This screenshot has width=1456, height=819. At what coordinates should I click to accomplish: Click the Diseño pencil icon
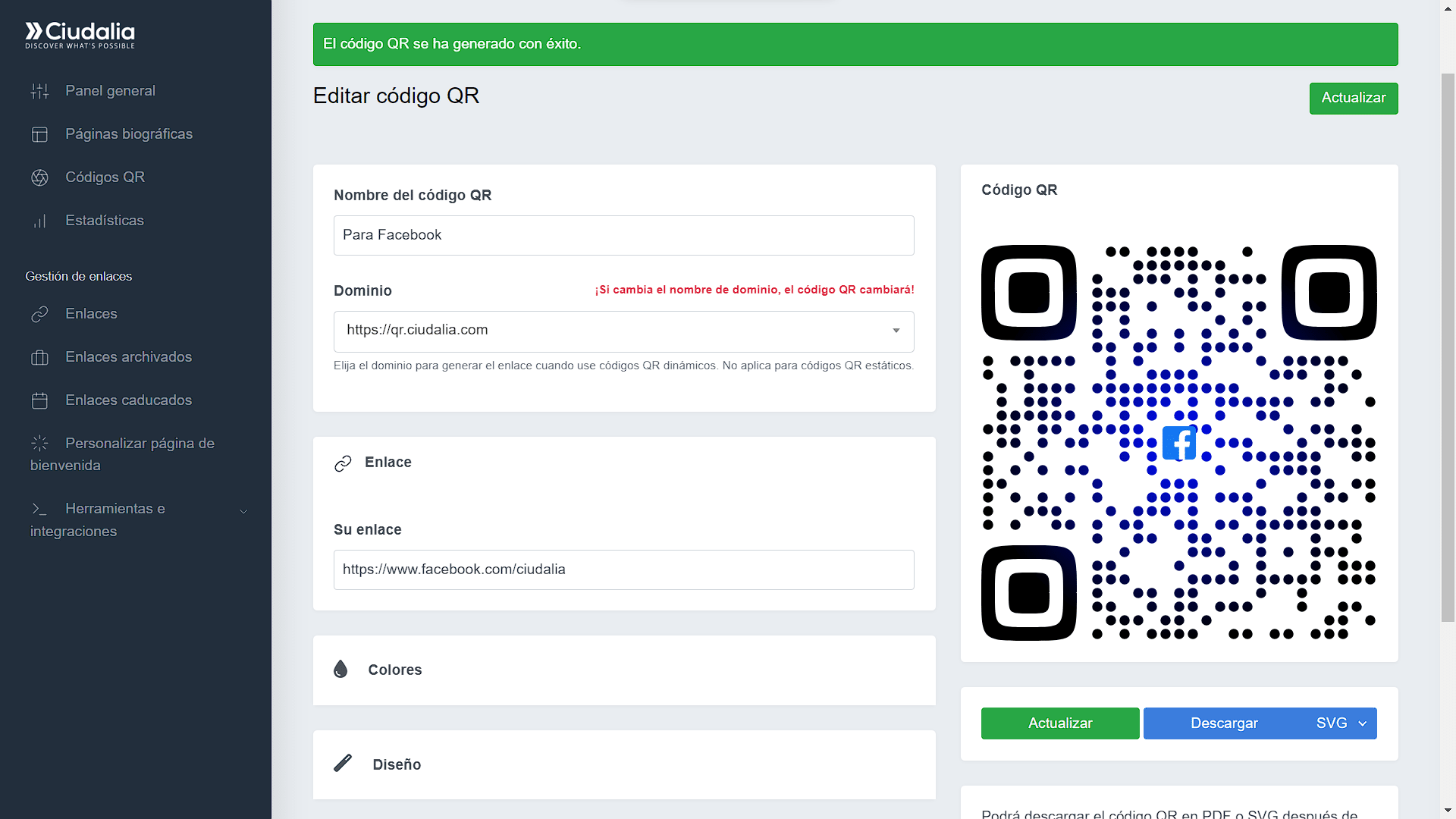[344, 764]
